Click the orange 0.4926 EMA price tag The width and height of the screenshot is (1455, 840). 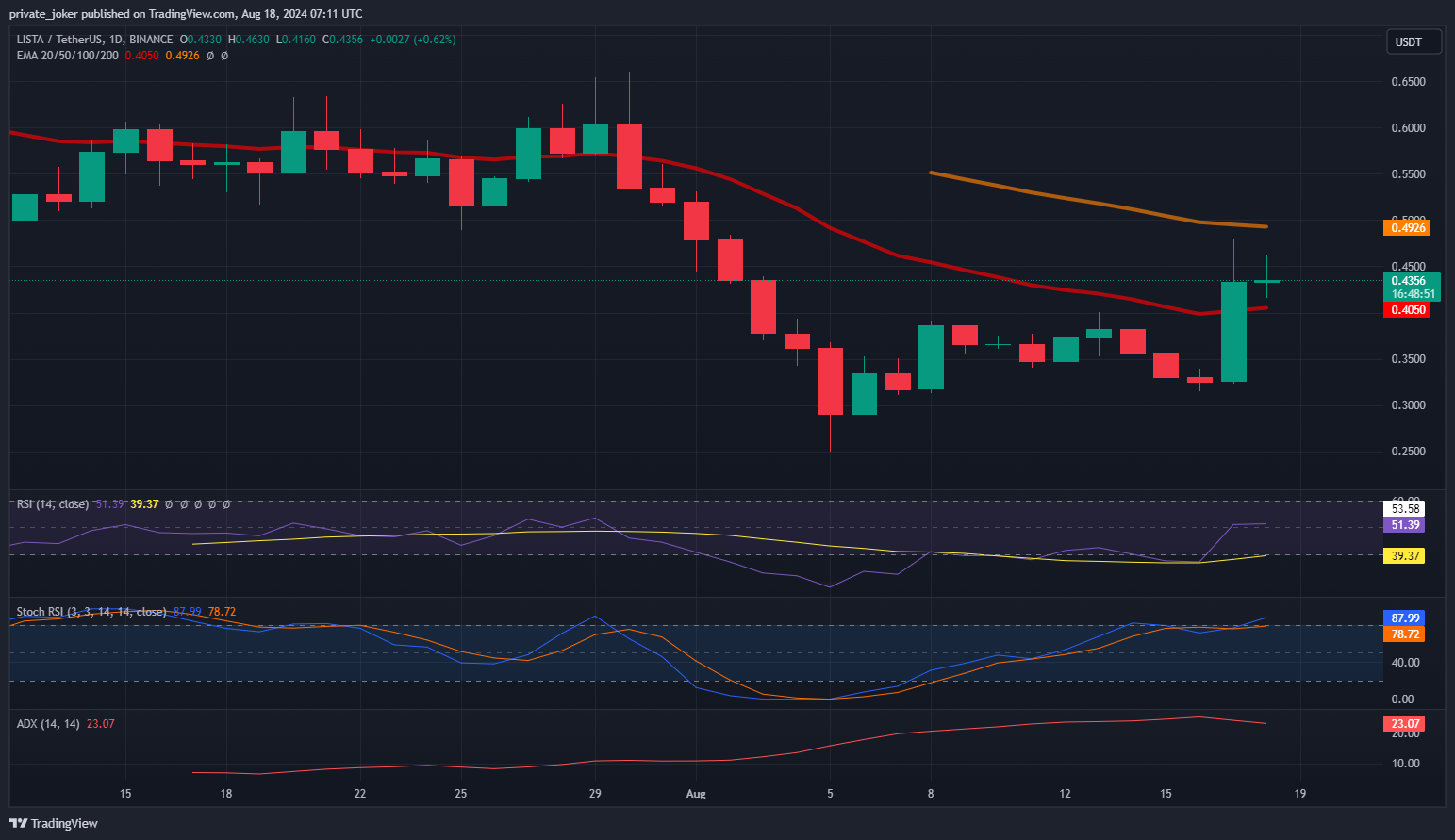coord(1406,228)
